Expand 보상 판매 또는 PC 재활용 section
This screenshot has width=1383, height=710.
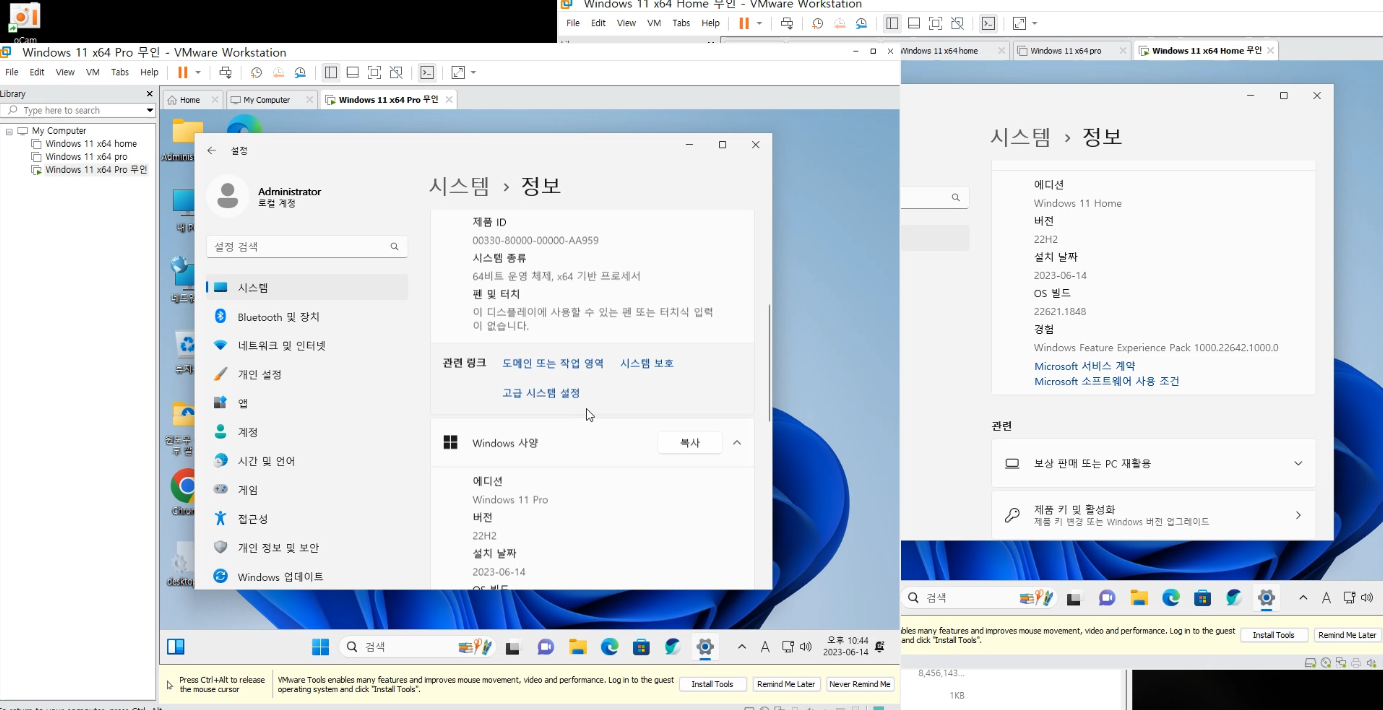(x=1153, y=464)
